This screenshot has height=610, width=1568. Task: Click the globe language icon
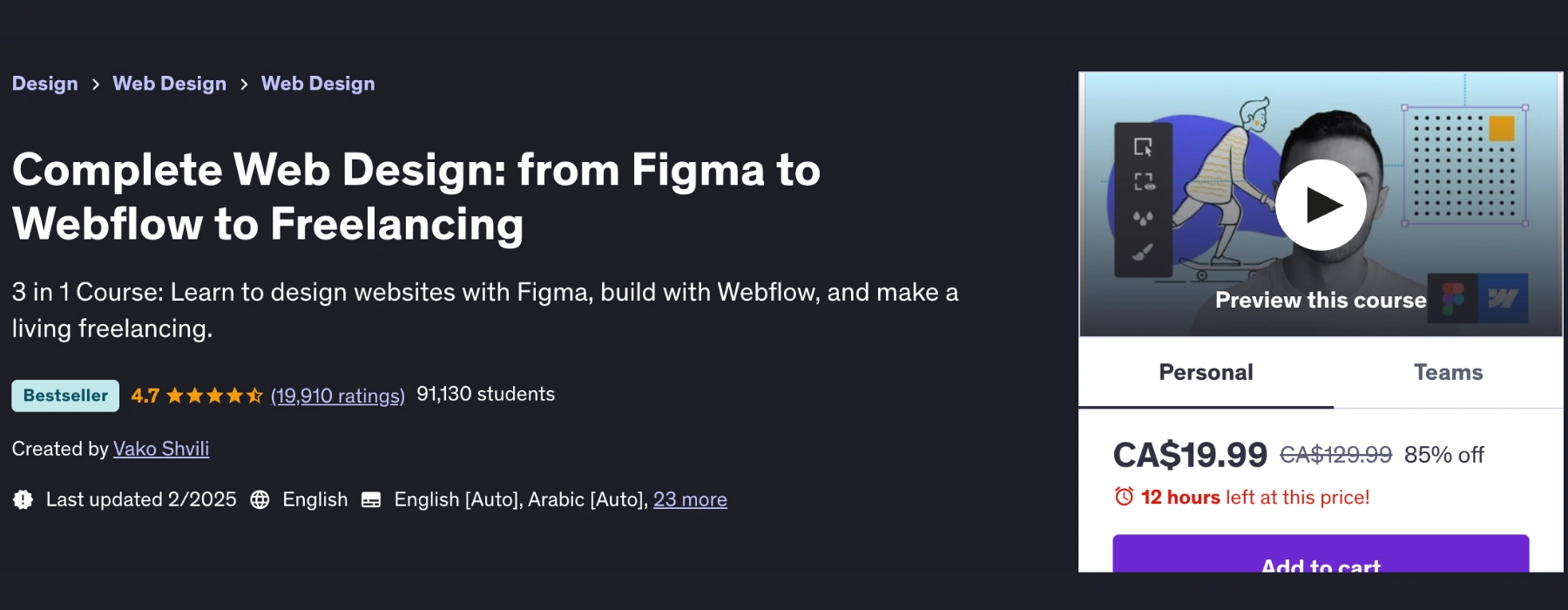260,499
